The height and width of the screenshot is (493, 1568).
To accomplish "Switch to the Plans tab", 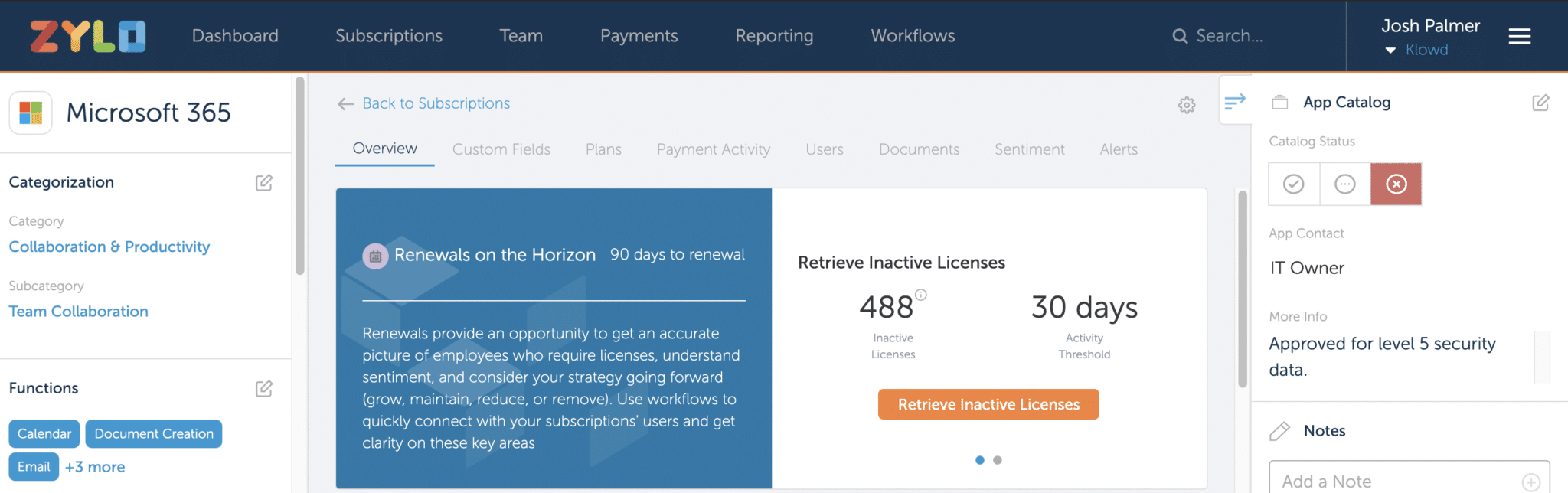I will point(603,149).
